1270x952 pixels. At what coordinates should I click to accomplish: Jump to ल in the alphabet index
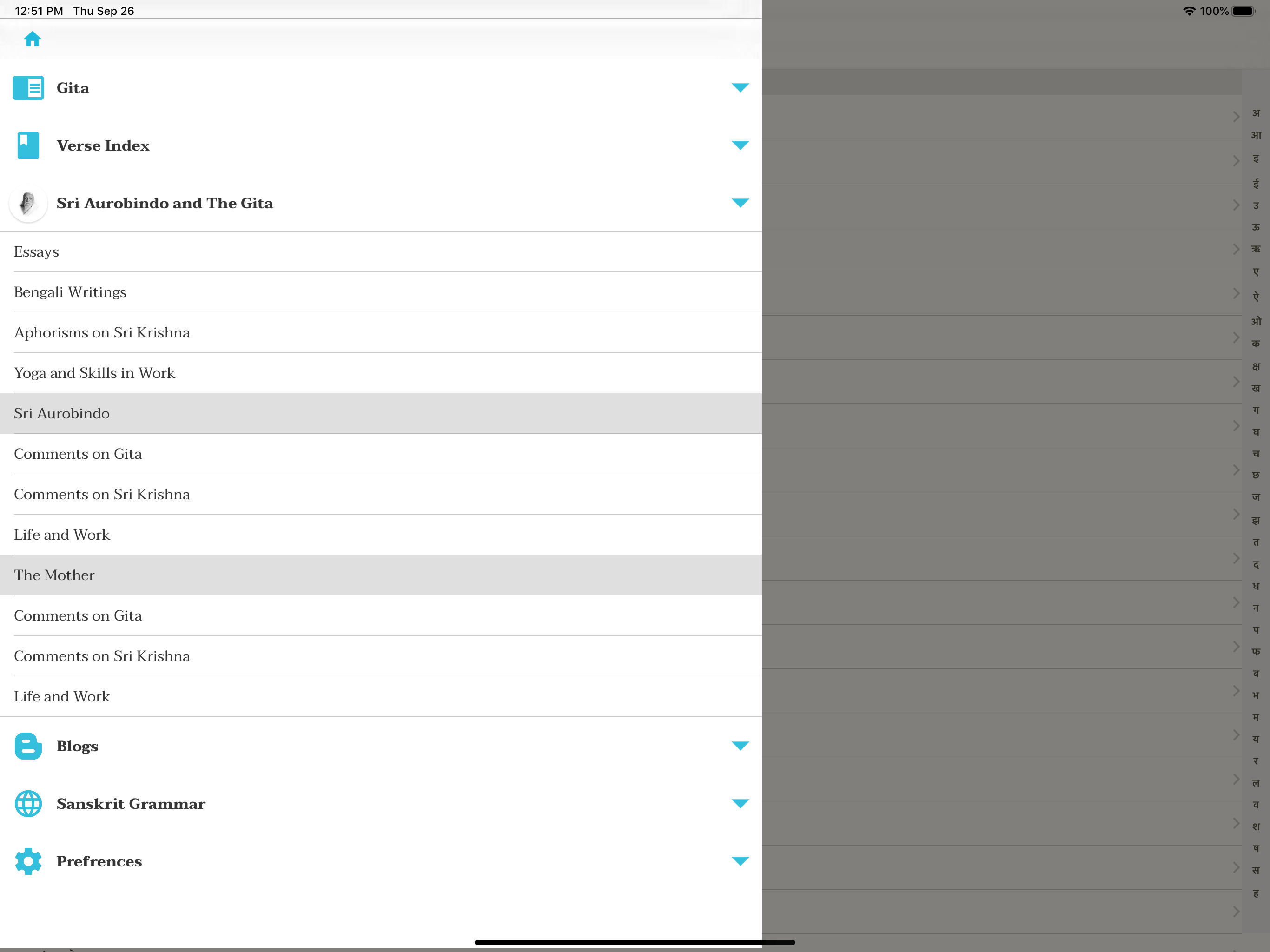pos(1256,783)
